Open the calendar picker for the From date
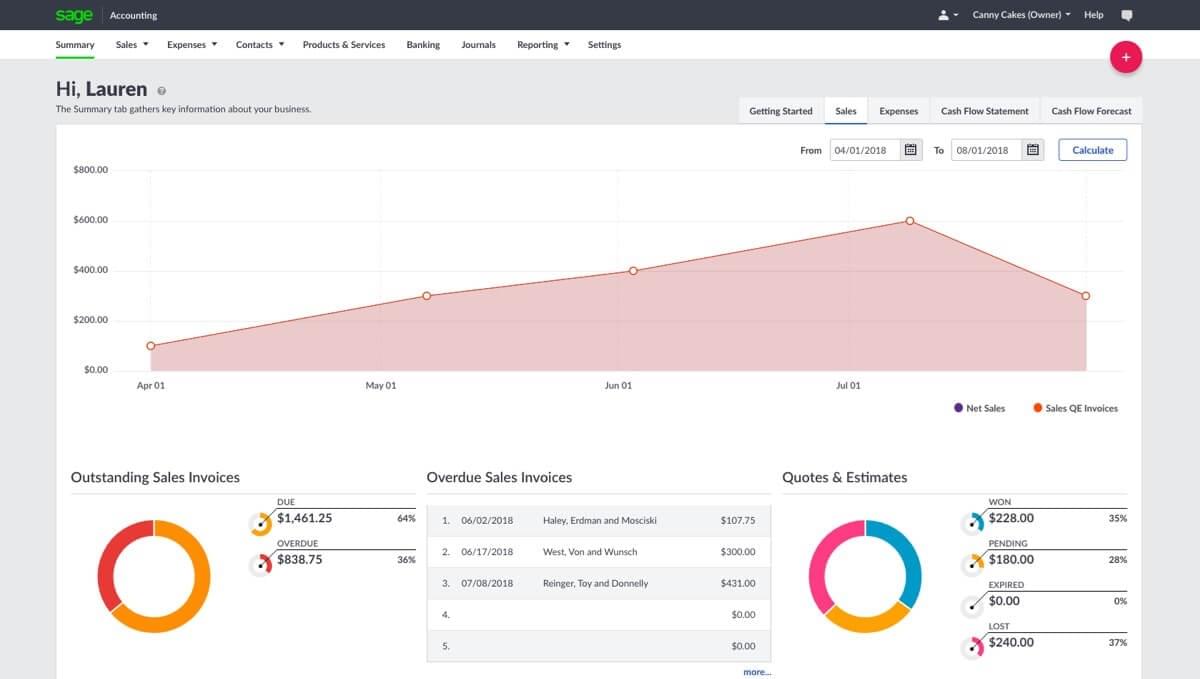The image size is (1200, 679). click(x=912, y=149)
